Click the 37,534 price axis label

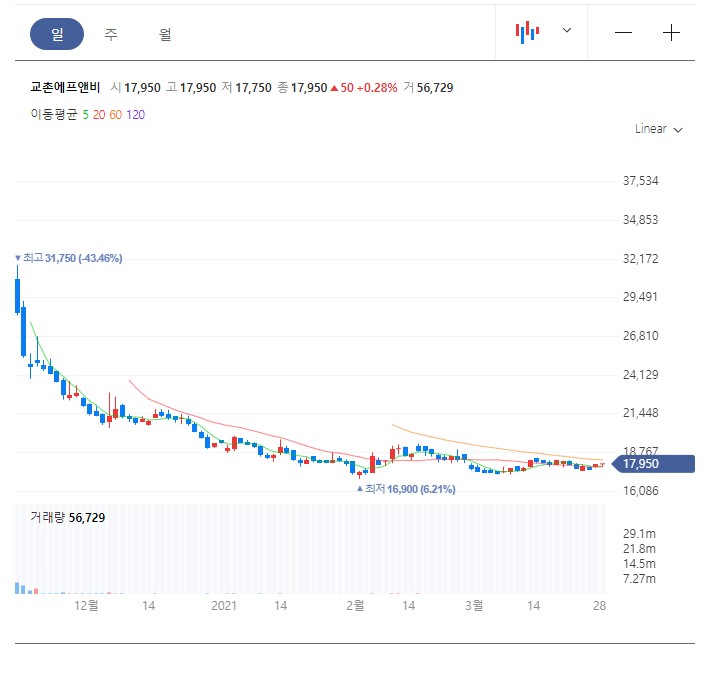point(640,181)
